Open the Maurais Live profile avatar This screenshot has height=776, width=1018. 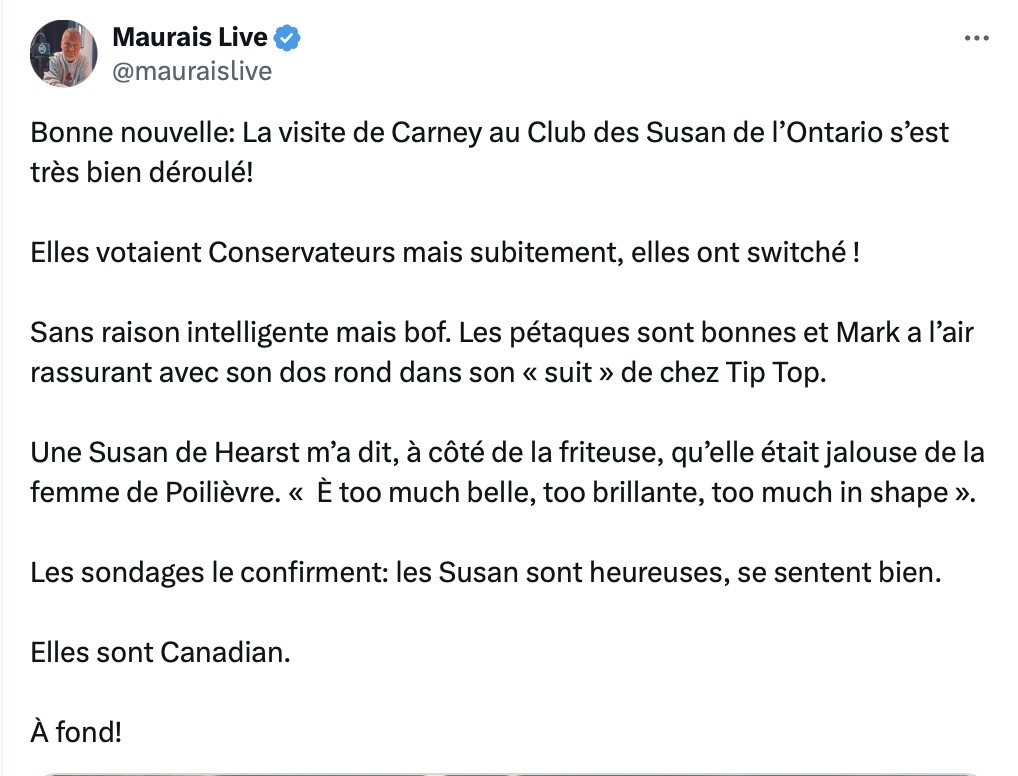click(x=64, y=53)
